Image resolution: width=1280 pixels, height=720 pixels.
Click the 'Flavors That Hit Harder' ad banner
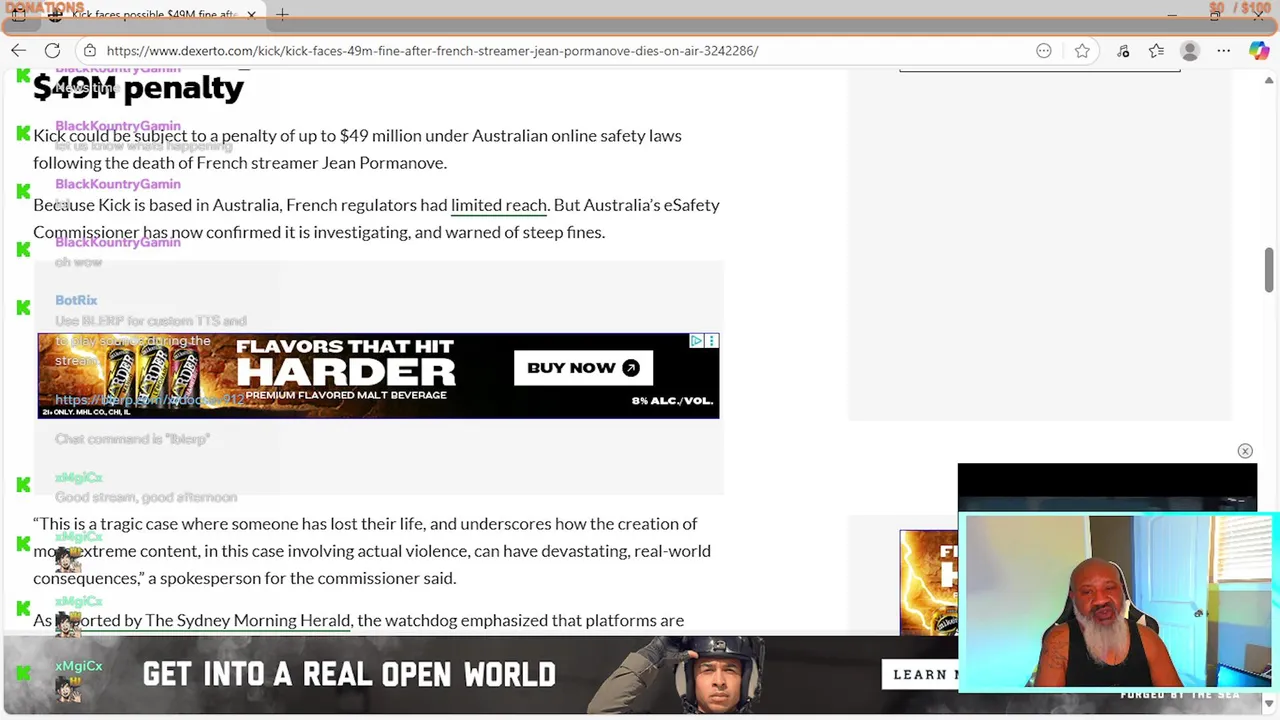[378, 376]
